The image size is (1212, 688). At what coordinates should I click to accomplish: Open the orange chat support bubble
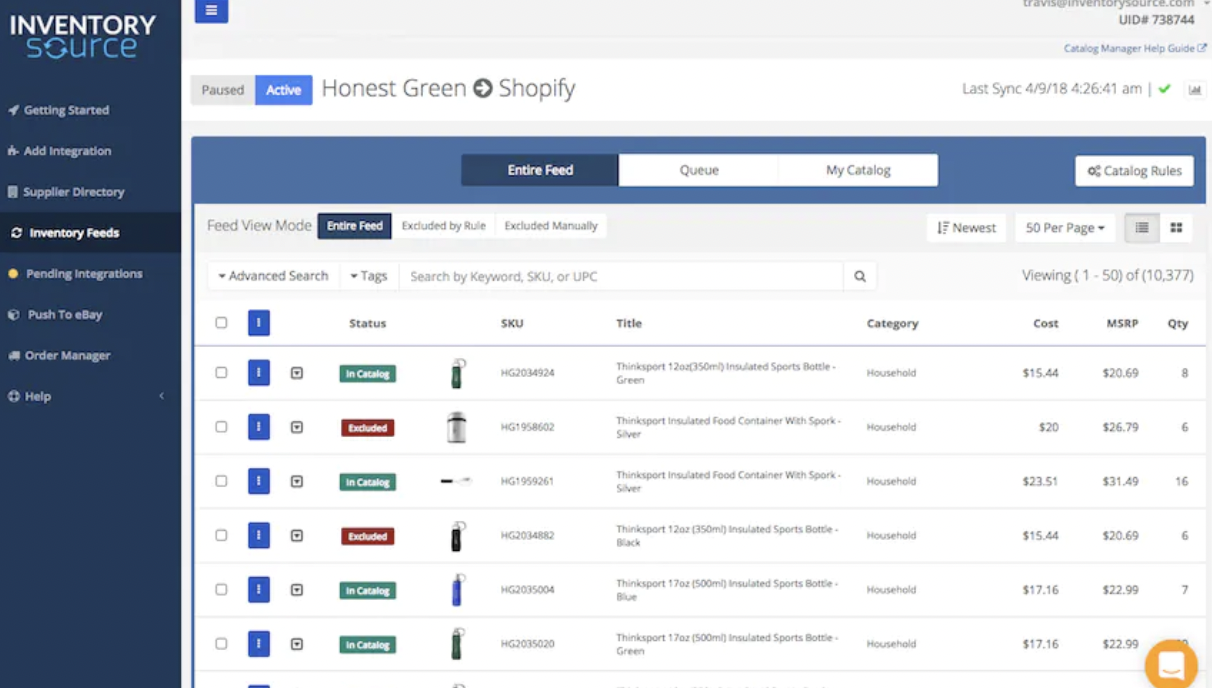1170,664
